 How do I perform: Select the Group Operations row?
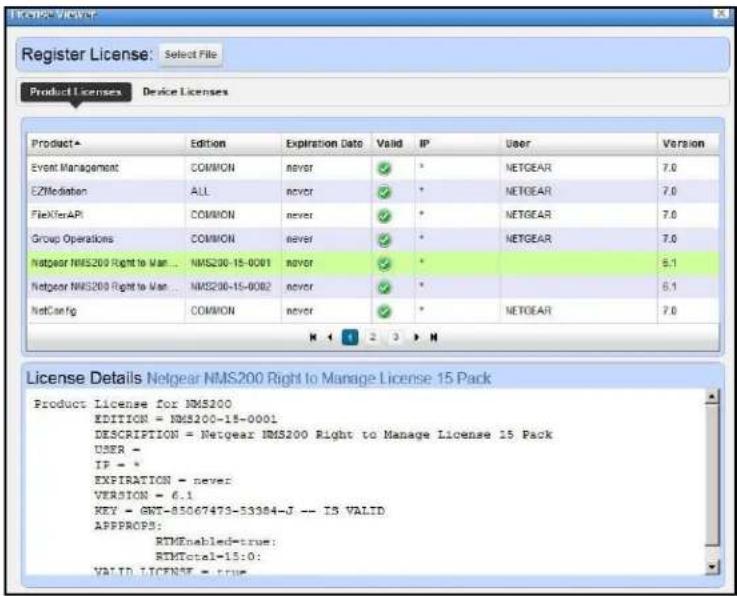tap(373, 239)
